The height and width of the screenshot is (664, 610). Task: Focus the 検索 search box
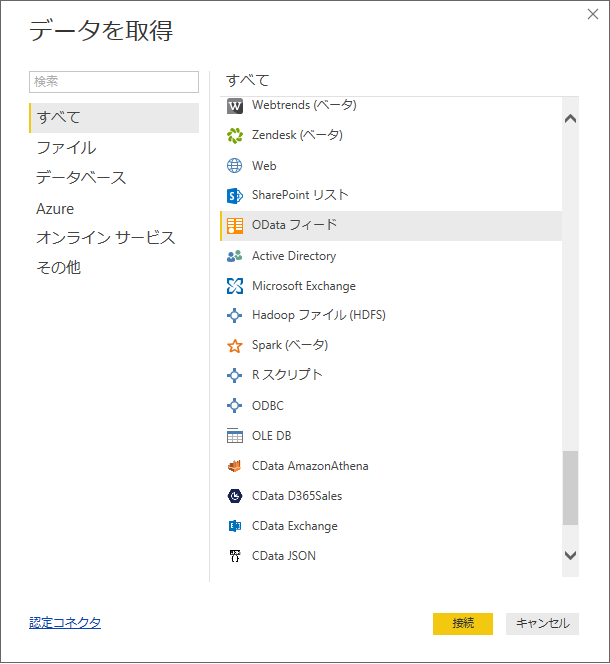point(114,82)
